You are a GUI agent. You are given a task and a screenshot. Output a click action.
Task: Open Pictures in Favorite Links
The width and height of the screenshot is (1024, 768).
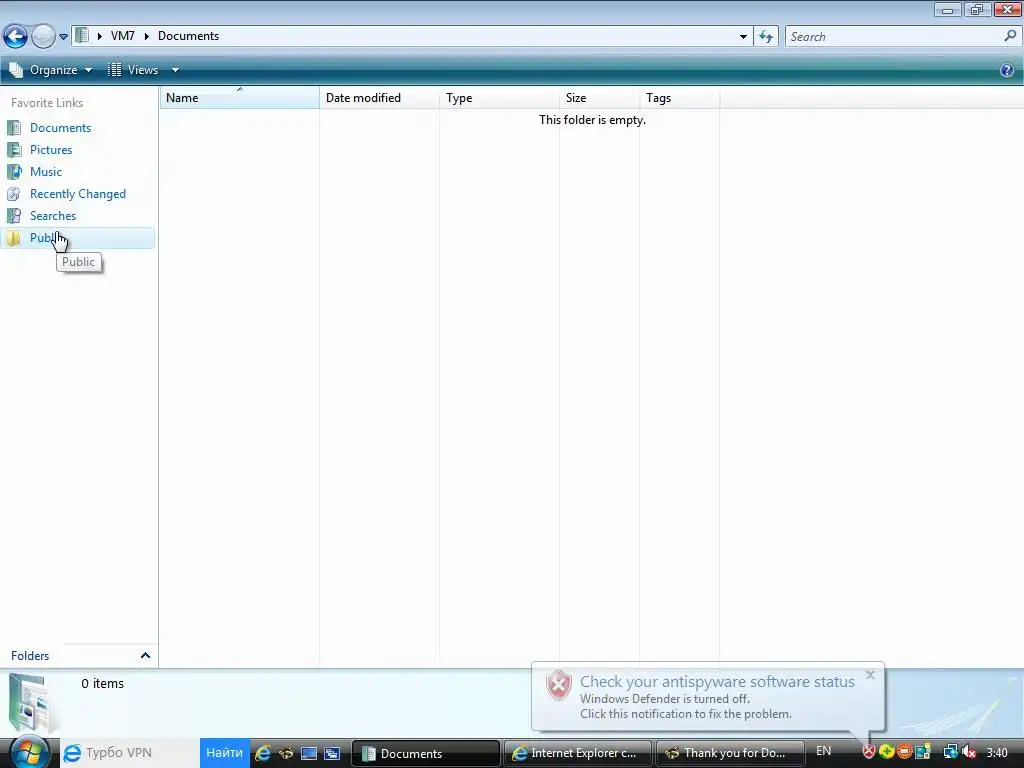[51, 150]
